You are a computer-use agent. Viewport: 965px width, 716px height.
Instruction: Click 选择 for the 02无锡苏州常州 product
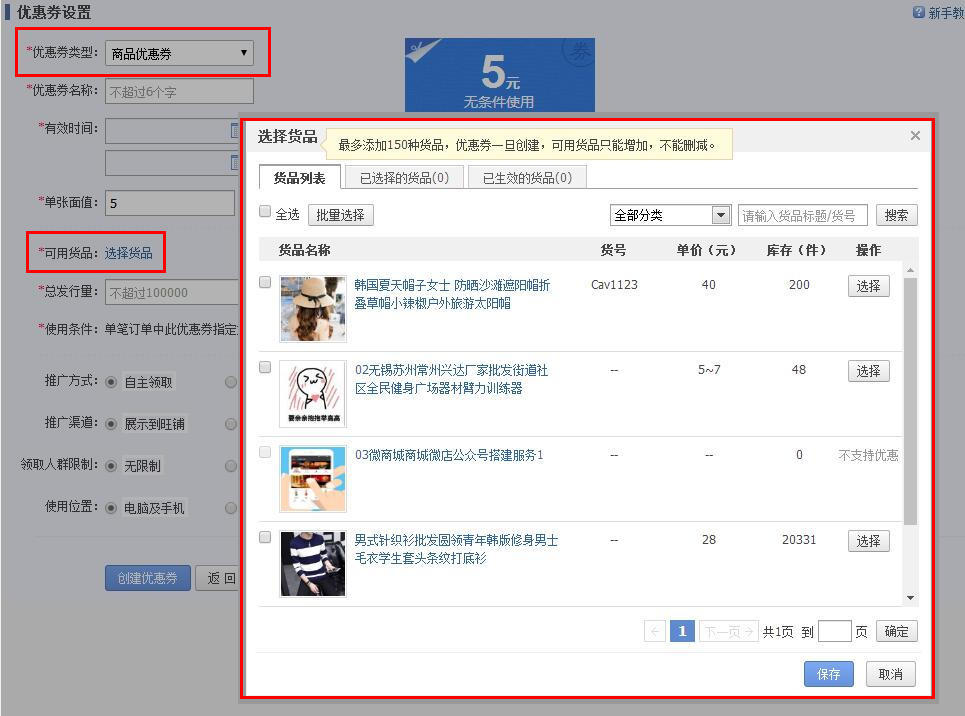(x=868, y=371)
